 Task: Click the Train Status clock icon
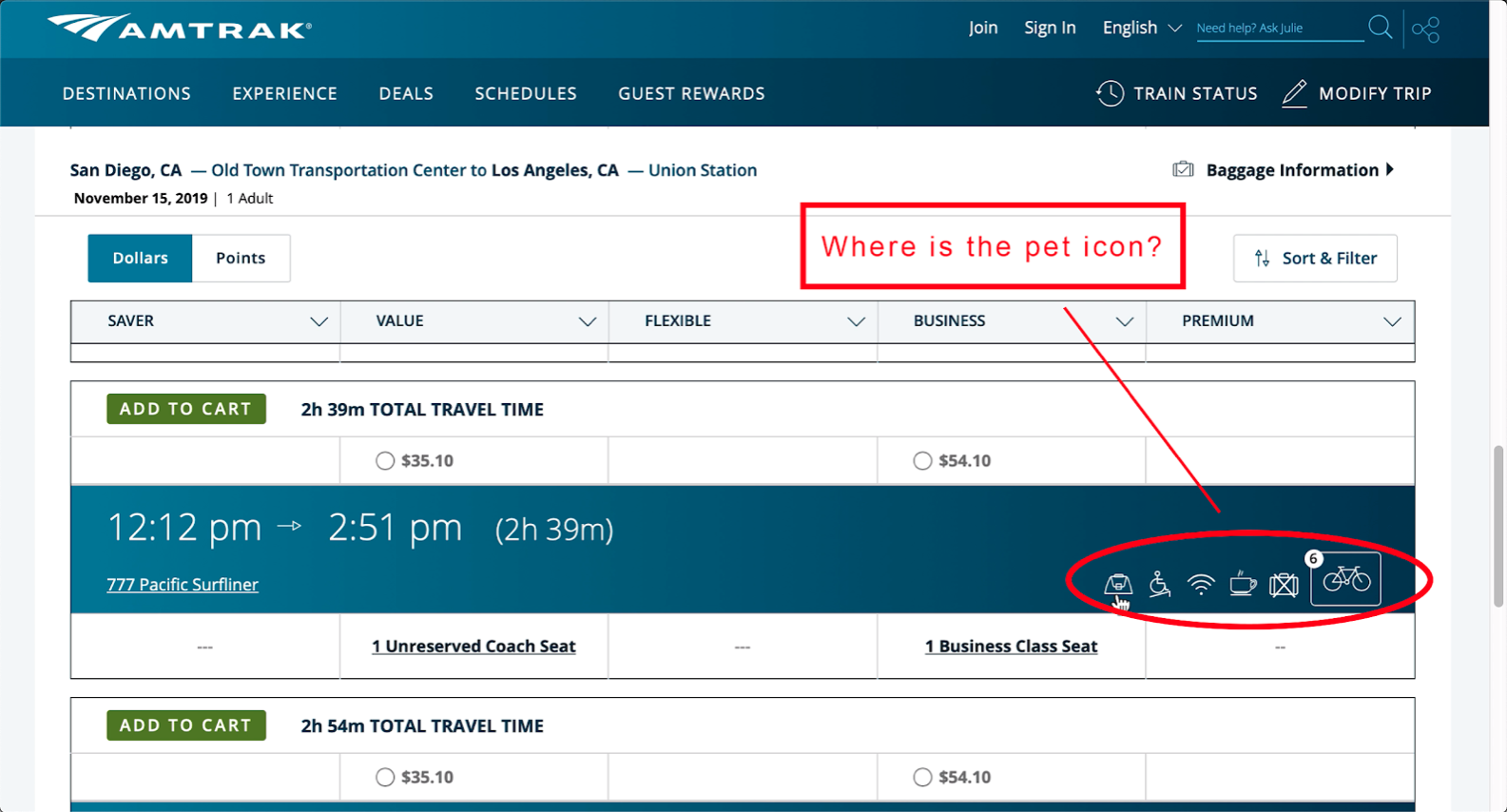point(1110,93)
